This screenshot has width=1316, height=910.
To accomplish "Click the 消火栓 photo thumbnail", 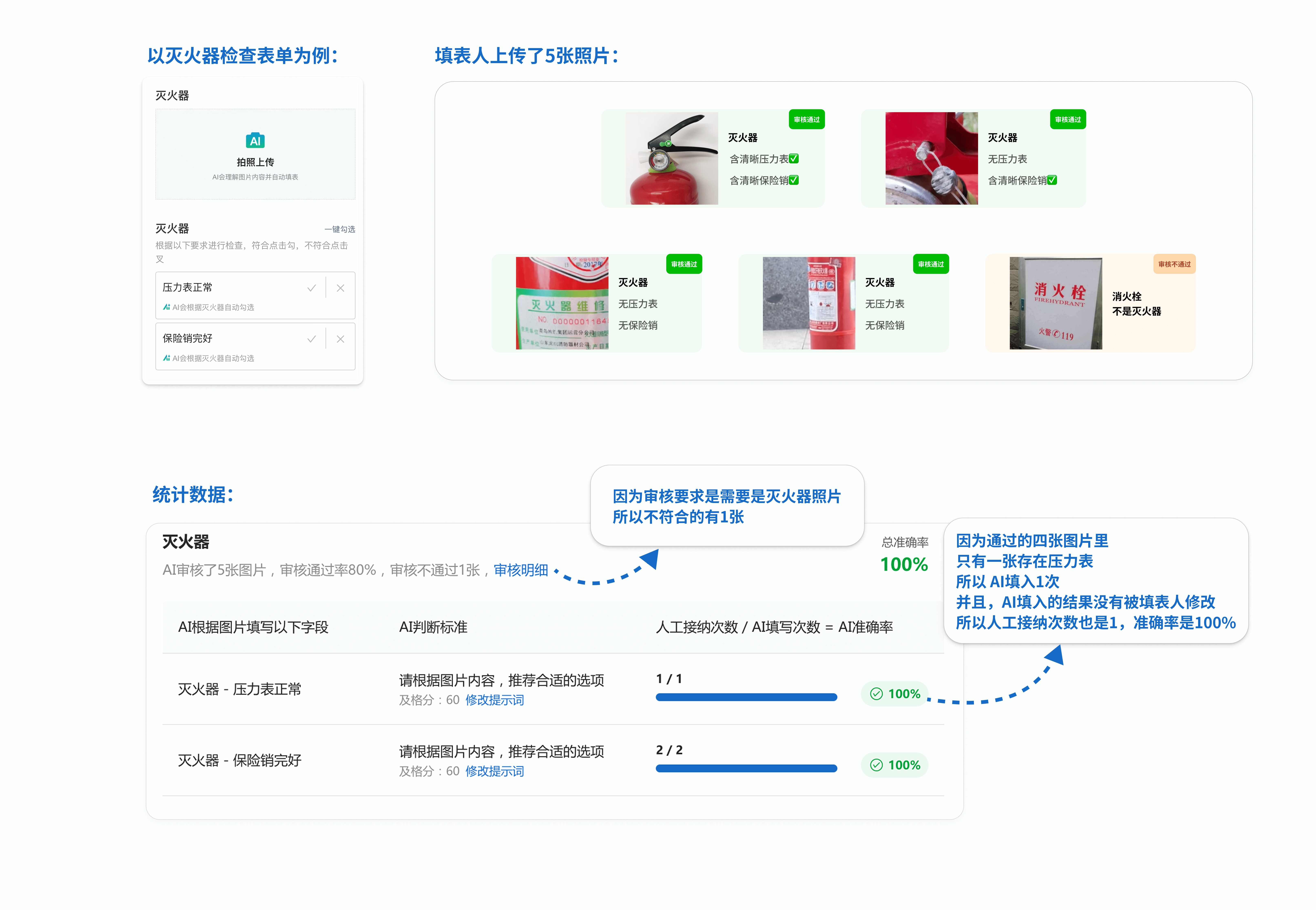I will [1055, 303].
